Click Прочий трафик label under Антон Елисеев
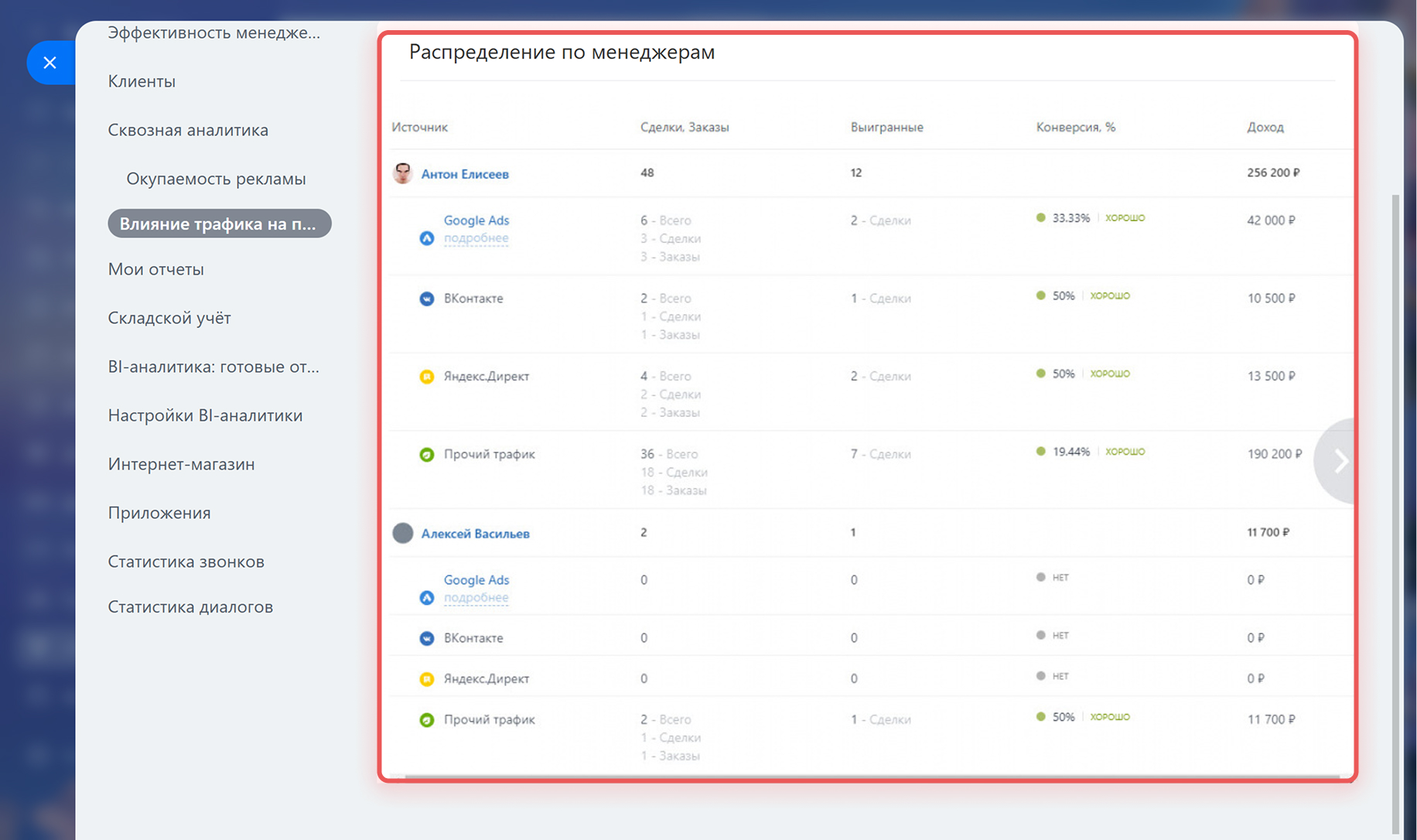 (490, 455)
